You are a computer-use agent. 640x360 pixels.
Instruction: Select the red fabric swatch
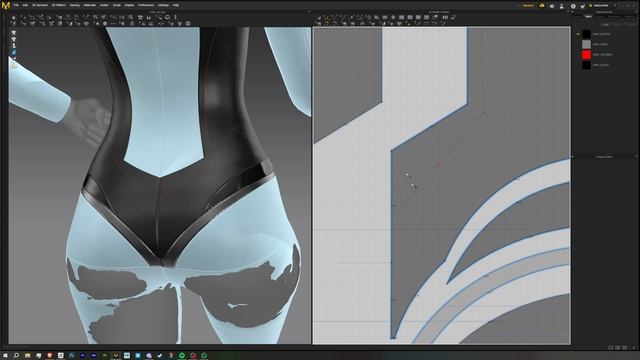pos(587,55)
